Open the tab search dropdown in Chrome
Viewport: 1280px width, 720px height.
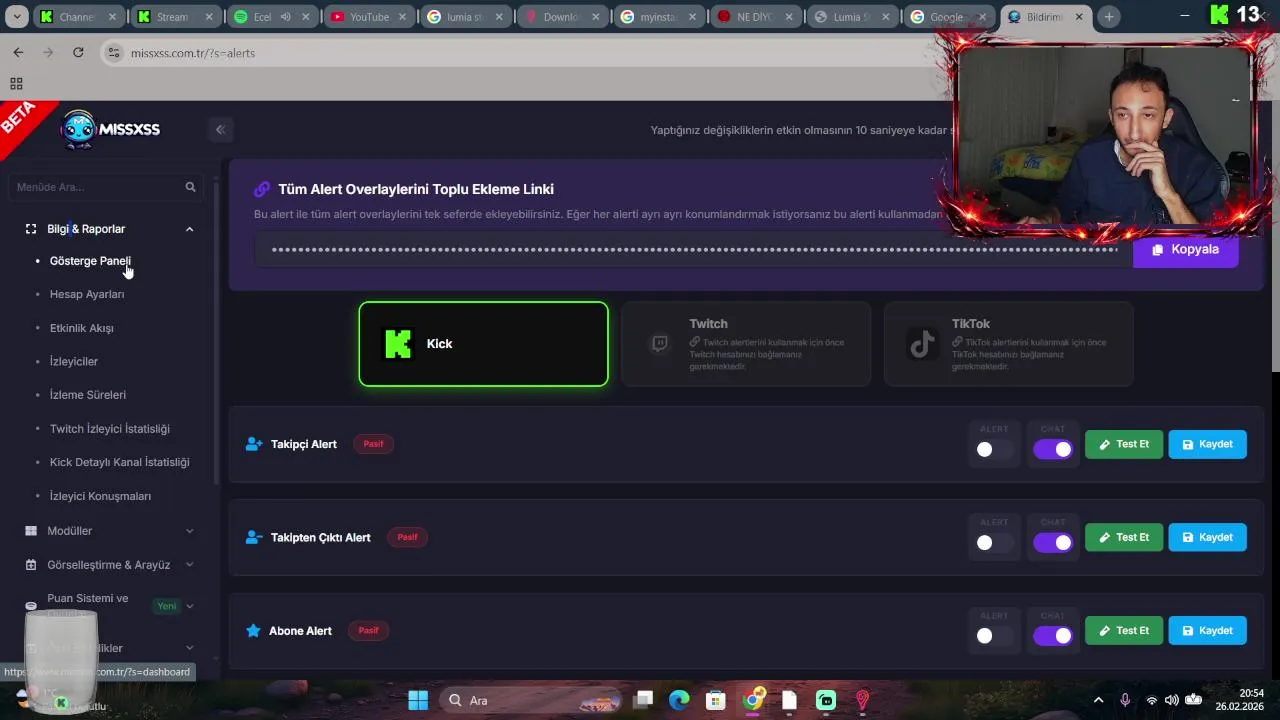17,17
